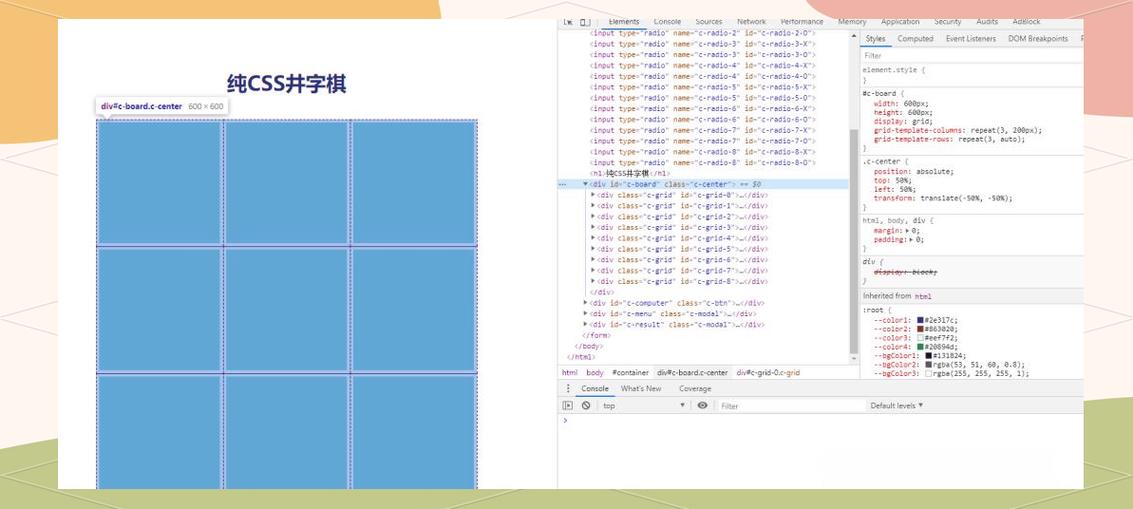This screenshot has width=1133, height=509.
Task: Expand the c-menu modal div node
Action: click(x=585, y=314)
